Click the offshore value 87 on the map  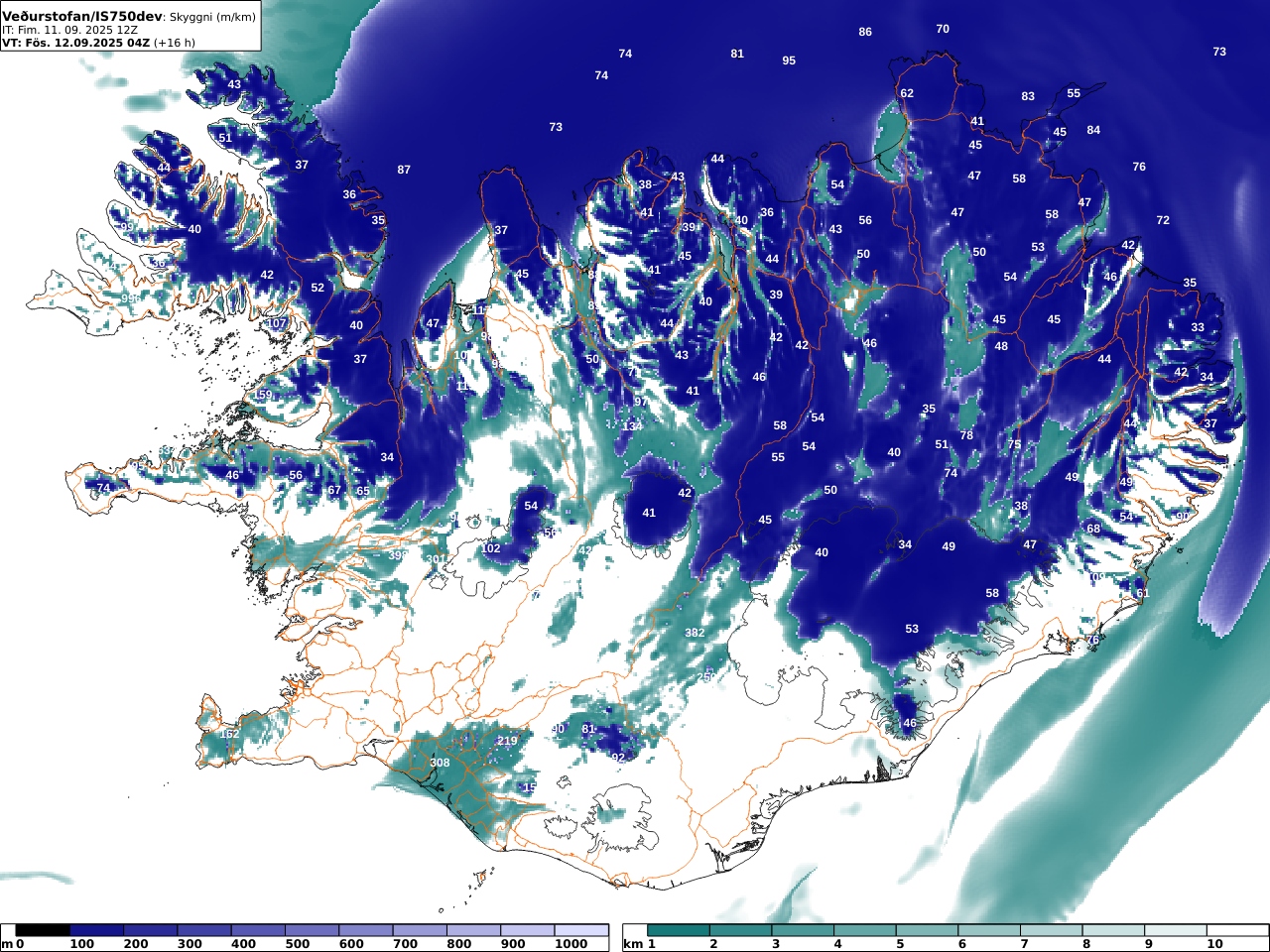coord(404,170)
